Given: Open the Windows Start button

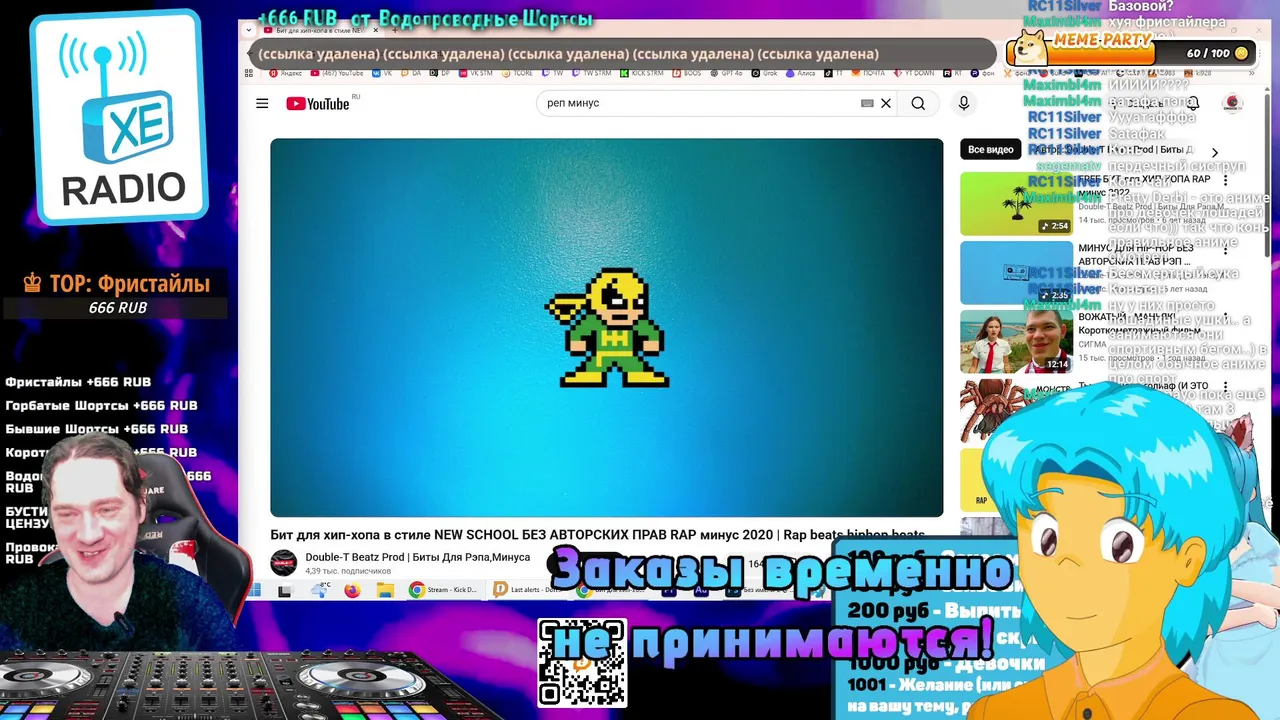Looking at the screenshot, I should point(254,590).
